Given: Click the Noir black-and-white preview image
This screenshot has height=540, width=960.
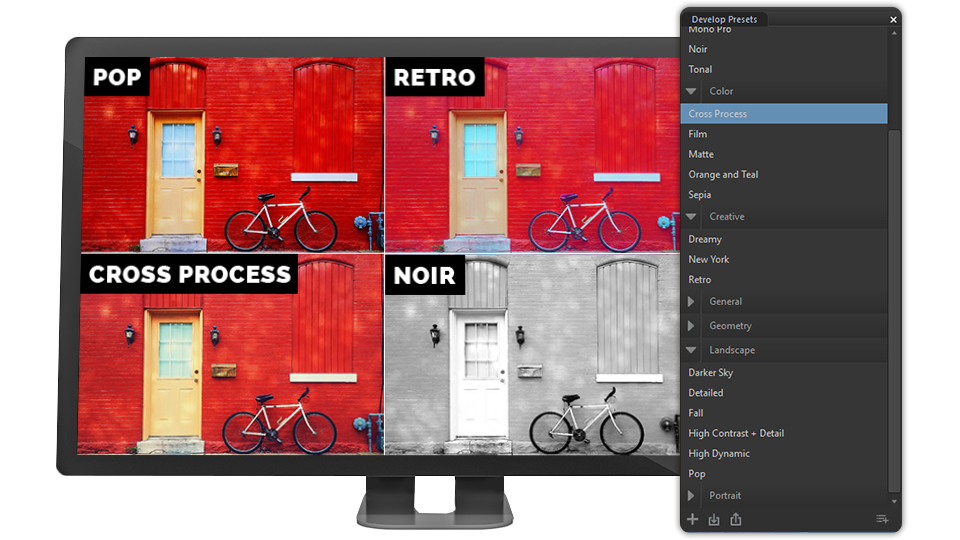Looking at the screenshot, I should (532, 354).
